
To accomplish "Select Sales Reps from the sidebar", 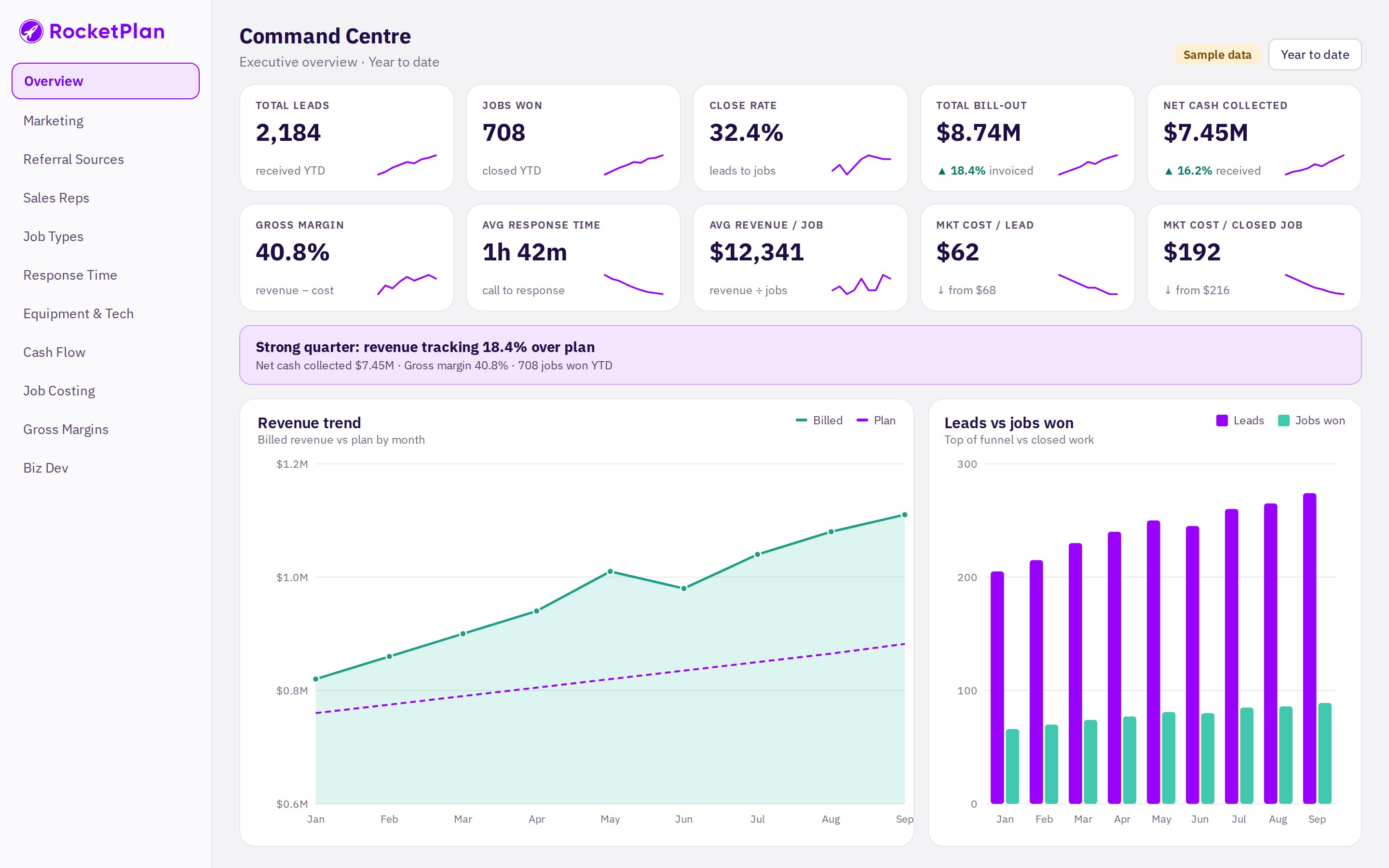I will point(56,198).
